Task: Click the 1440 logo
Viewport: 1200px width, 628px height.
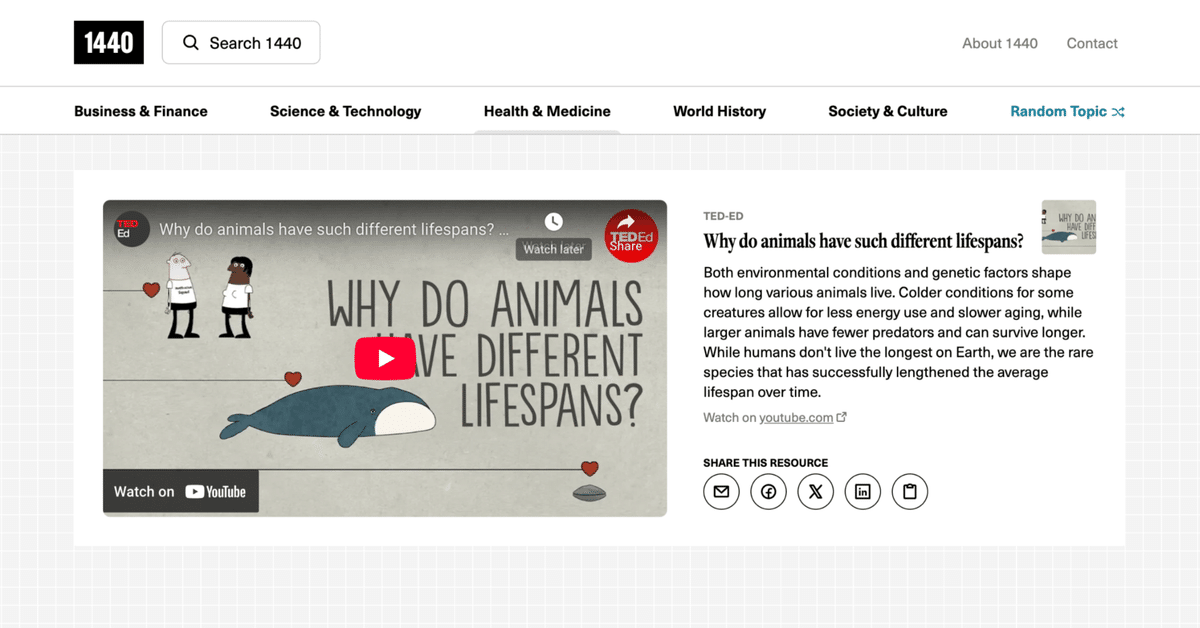Action: pyautogui.click(x=109, y=43)
